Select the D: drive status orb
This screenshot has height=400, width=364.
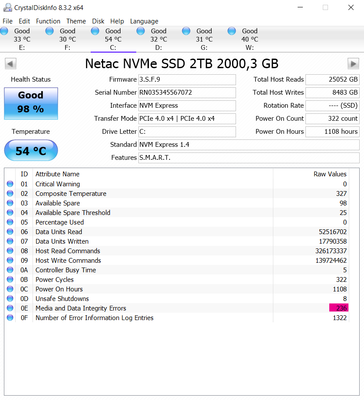pos(141,31)
